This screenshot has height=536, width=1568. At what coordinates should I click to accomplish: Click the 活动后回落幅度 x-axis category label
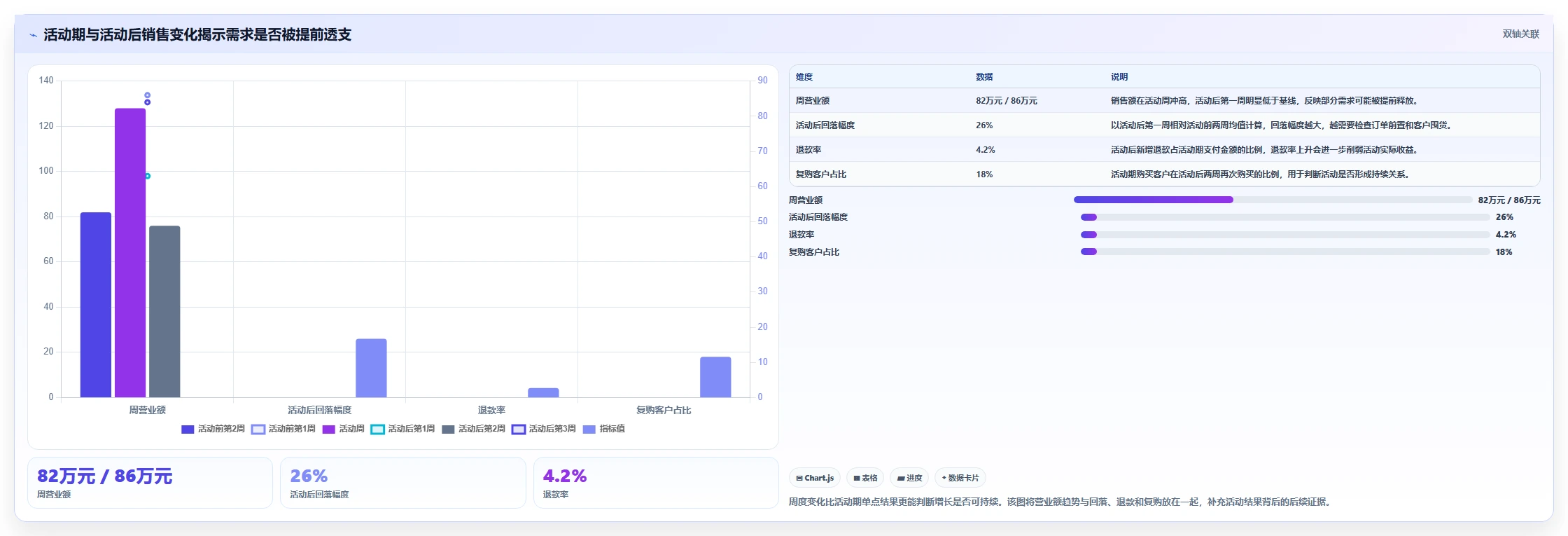pyautogui.click(x=319, y=410)
